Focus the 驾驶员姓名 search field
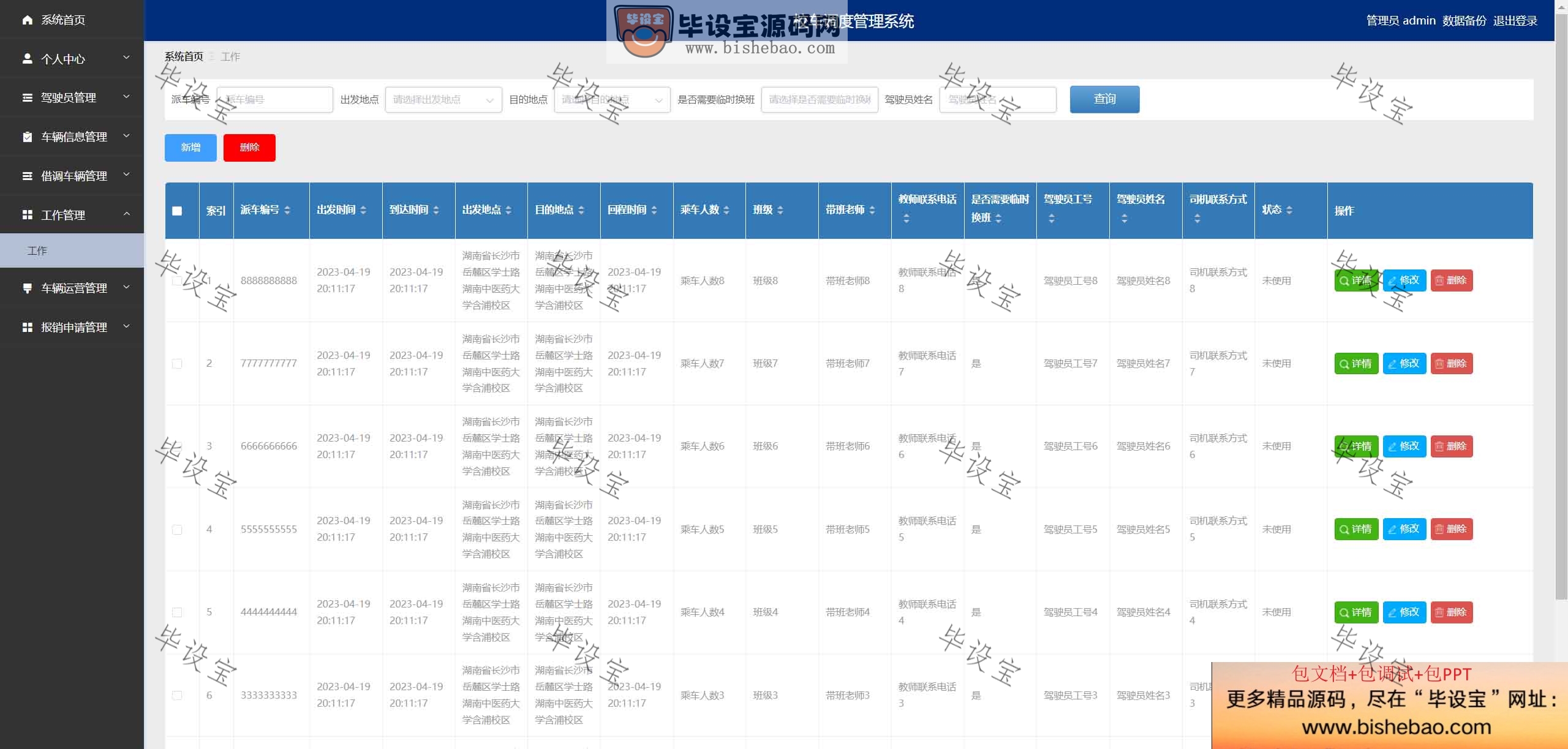Viewport: 1568px width, 749px height. pos(998,100)
